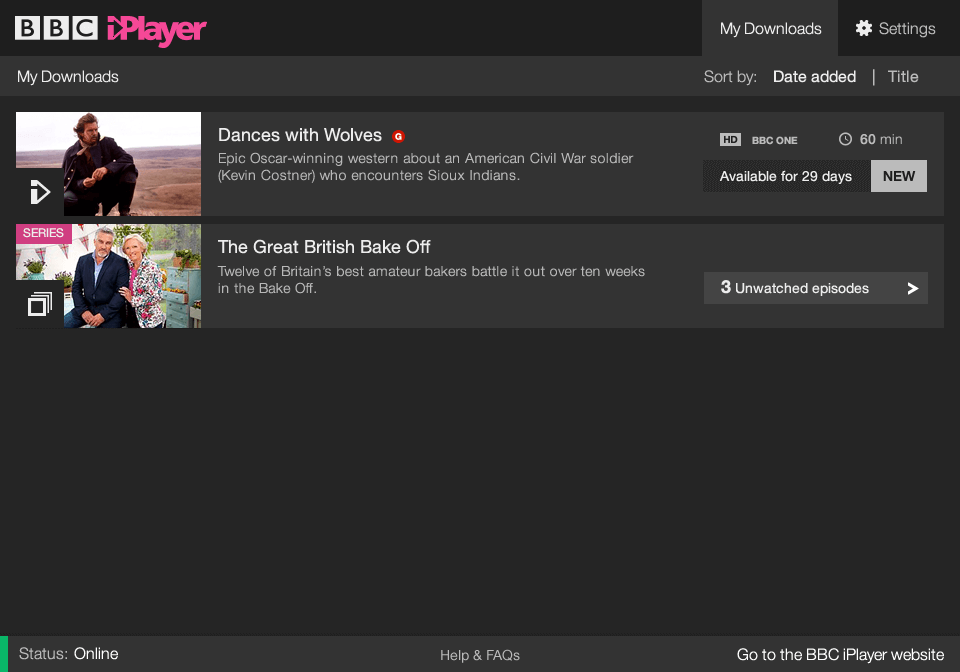
Task: Click the SERIES label badge
Action: point(43,233)
